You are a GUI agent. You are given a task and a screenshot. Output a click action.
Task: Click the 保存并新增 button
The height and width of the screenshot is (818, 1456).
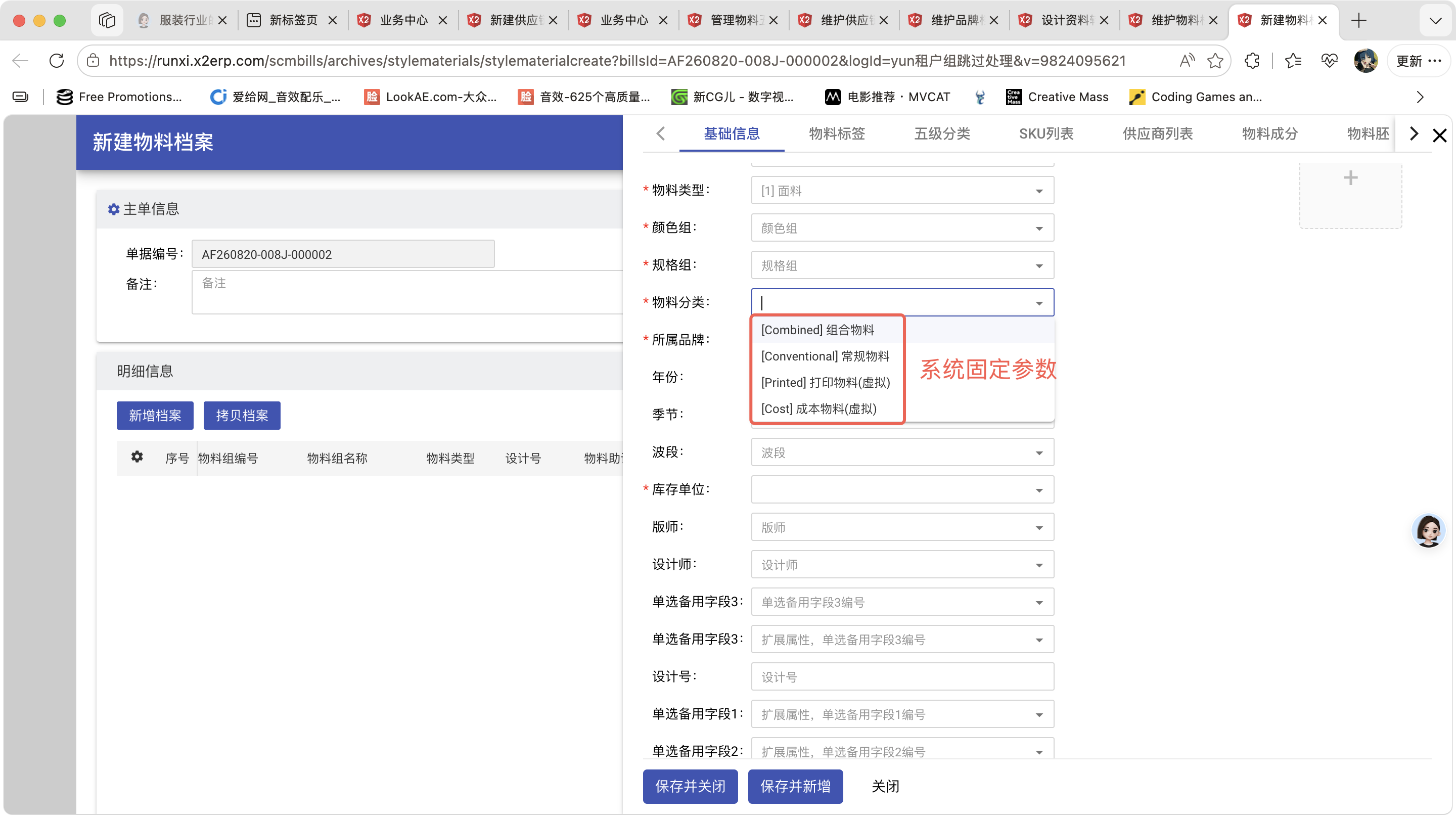(x=795, y=786)
